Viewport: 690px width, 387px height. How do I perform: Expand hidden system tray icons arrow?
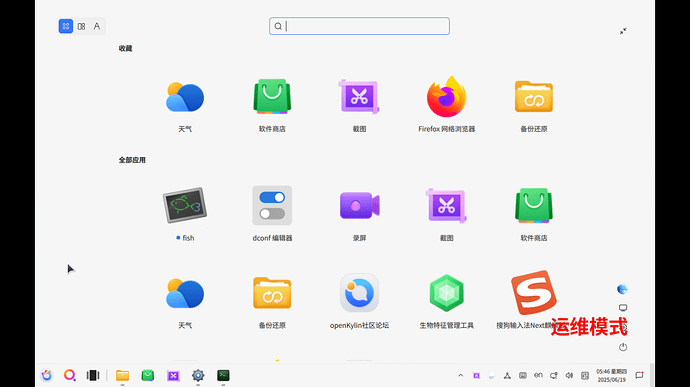tap(461, 376)
